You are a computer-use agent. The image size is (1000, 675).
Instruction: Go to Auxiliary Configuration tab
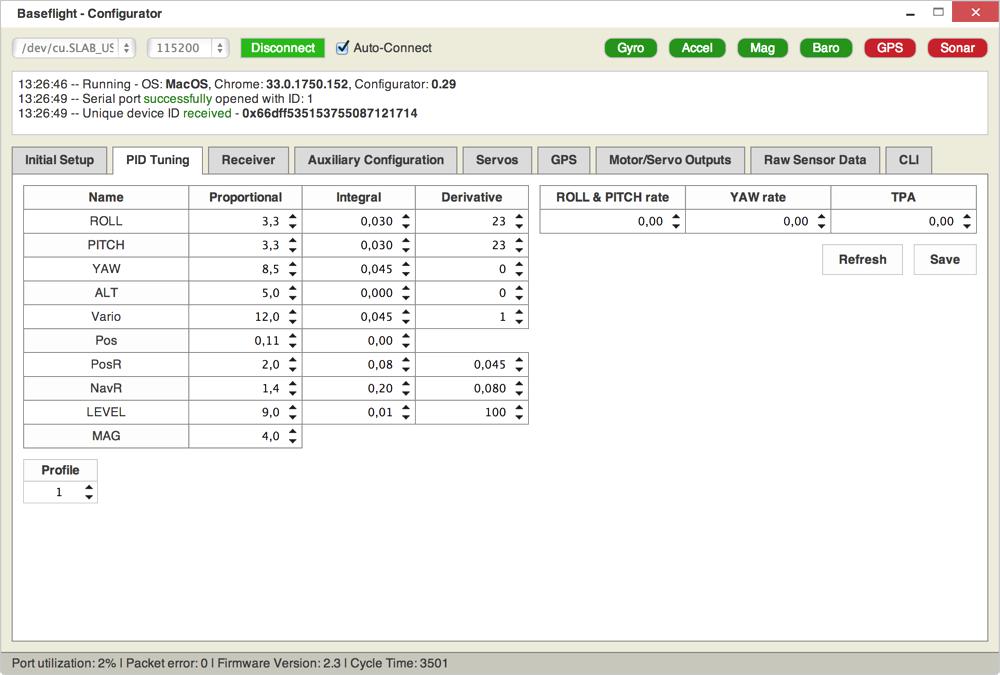point(376,160)
